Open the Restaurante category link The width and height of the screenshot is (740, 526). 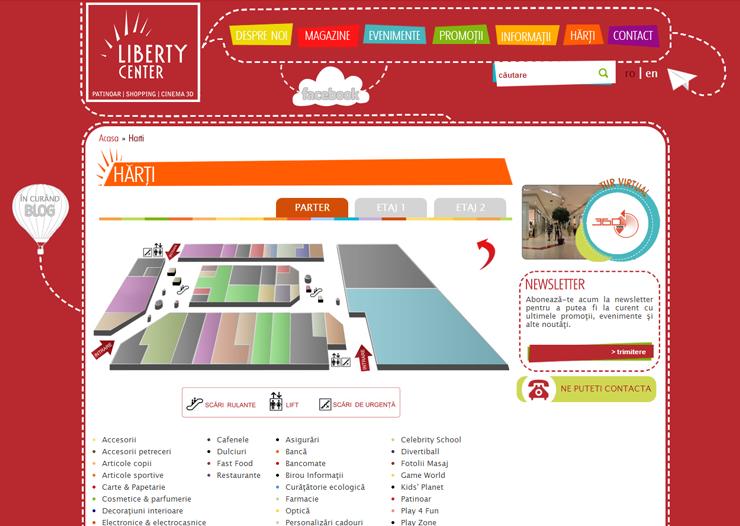pyautogui.click(x=238, y=475)
